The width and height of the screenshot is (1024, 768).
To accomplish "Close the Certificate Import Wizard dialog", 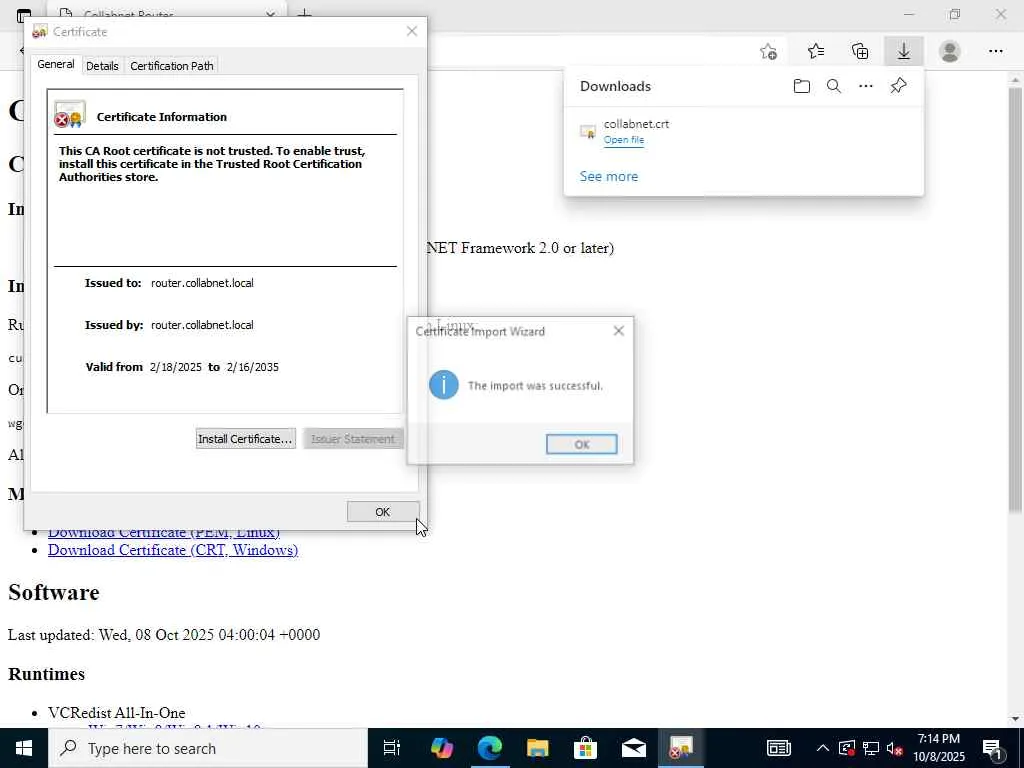I will [x=618, y=331].
